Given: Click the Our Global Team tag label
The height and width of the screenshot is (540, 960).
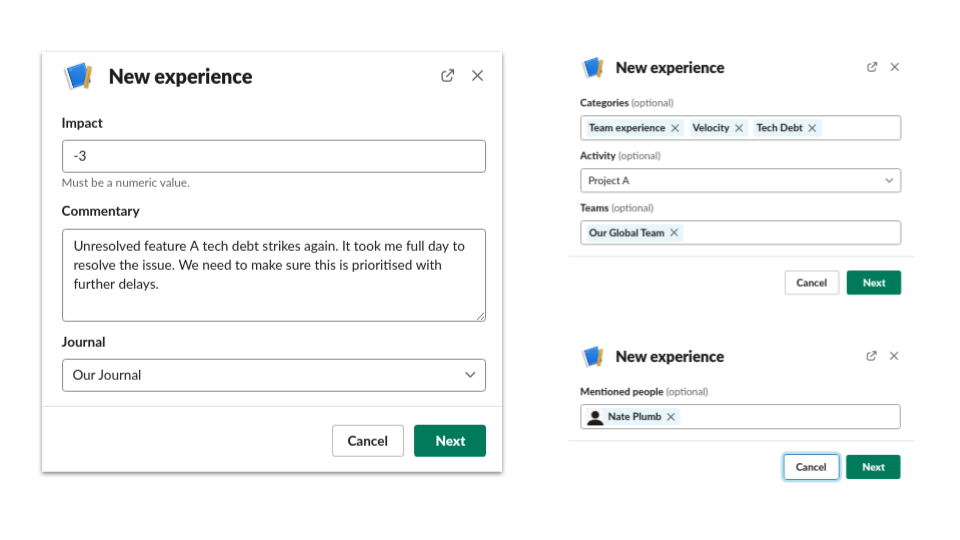Looking at the screenshot, I should coord(626,233).
